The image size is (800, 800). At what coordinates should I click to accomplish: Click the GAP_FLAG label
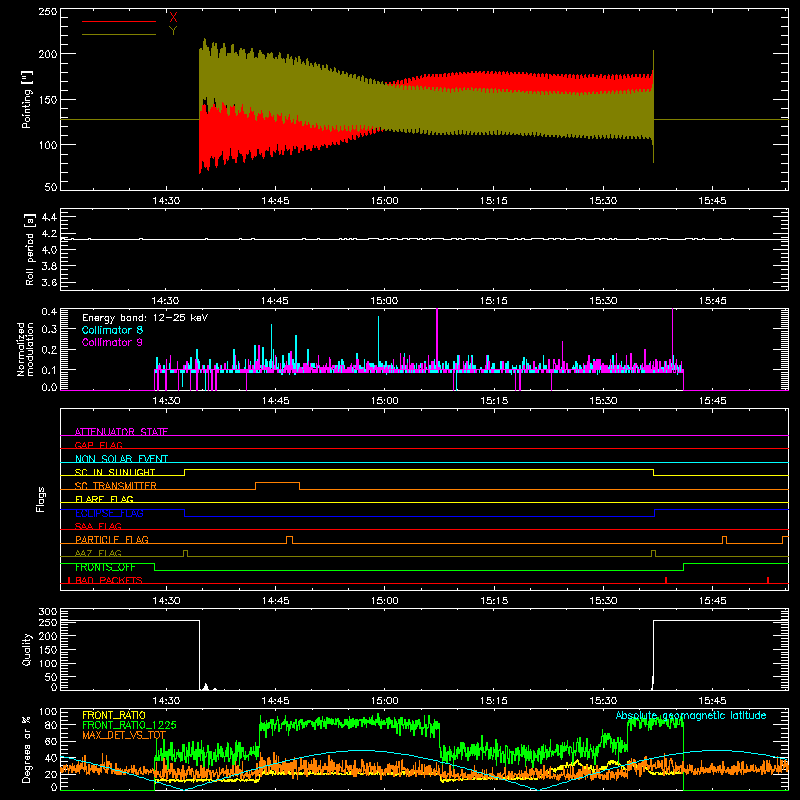[98, 445]
